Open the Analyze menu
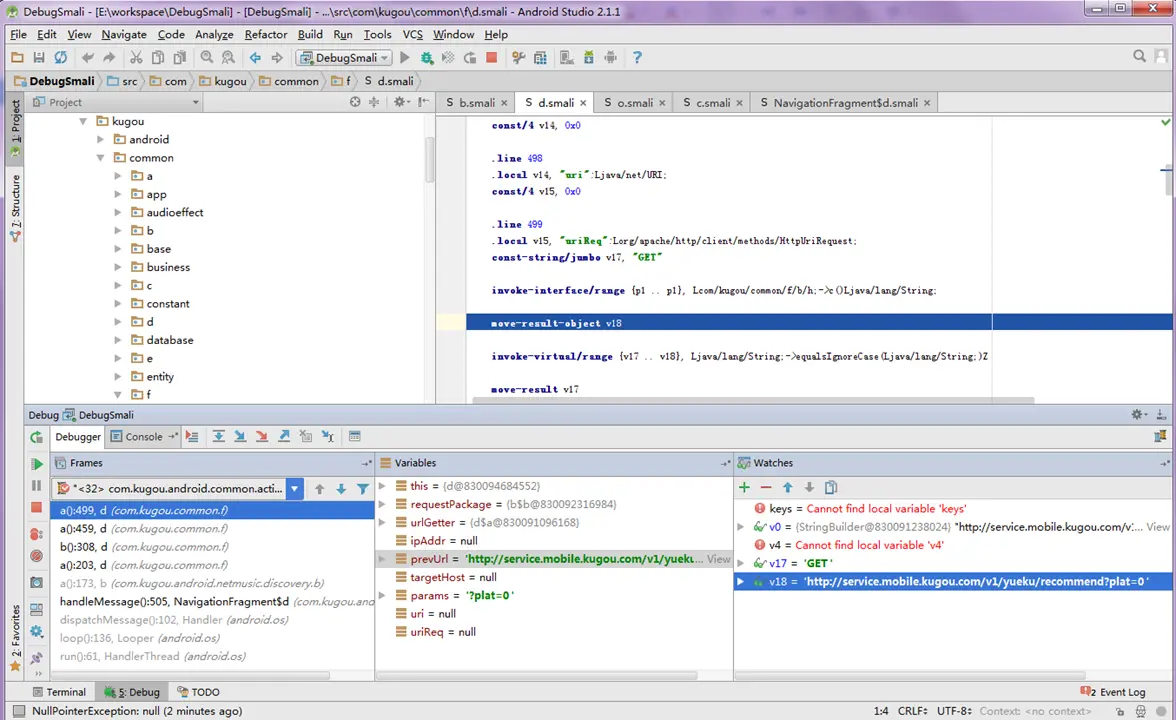 pyautogui.click(x=214, y=34)
